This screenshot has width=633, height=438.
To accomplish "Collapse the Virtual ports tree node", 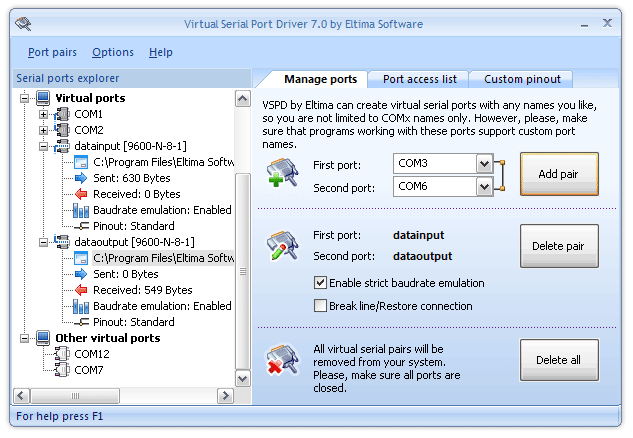I will 25,98.
